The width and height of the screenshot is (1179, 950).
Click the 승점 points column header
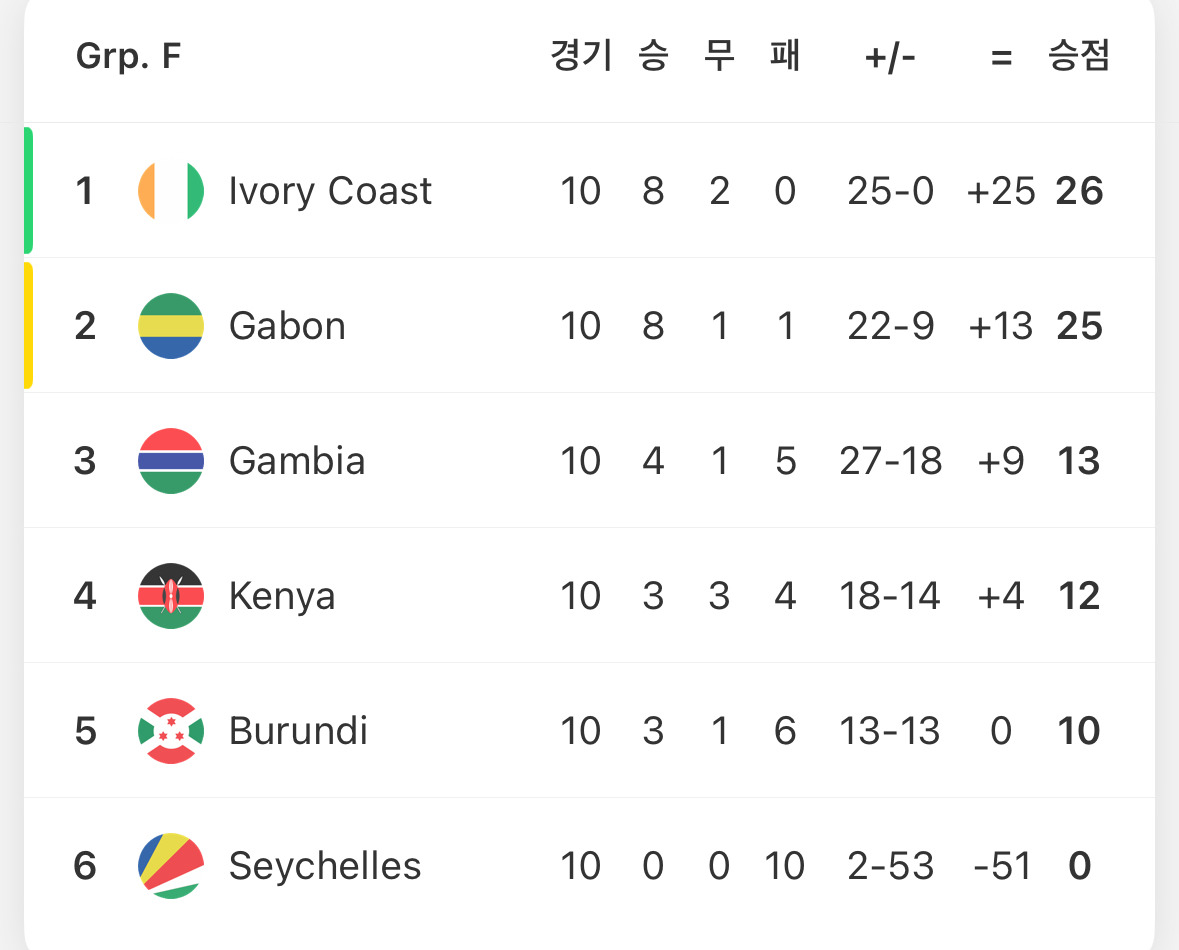pos(1079,57)
